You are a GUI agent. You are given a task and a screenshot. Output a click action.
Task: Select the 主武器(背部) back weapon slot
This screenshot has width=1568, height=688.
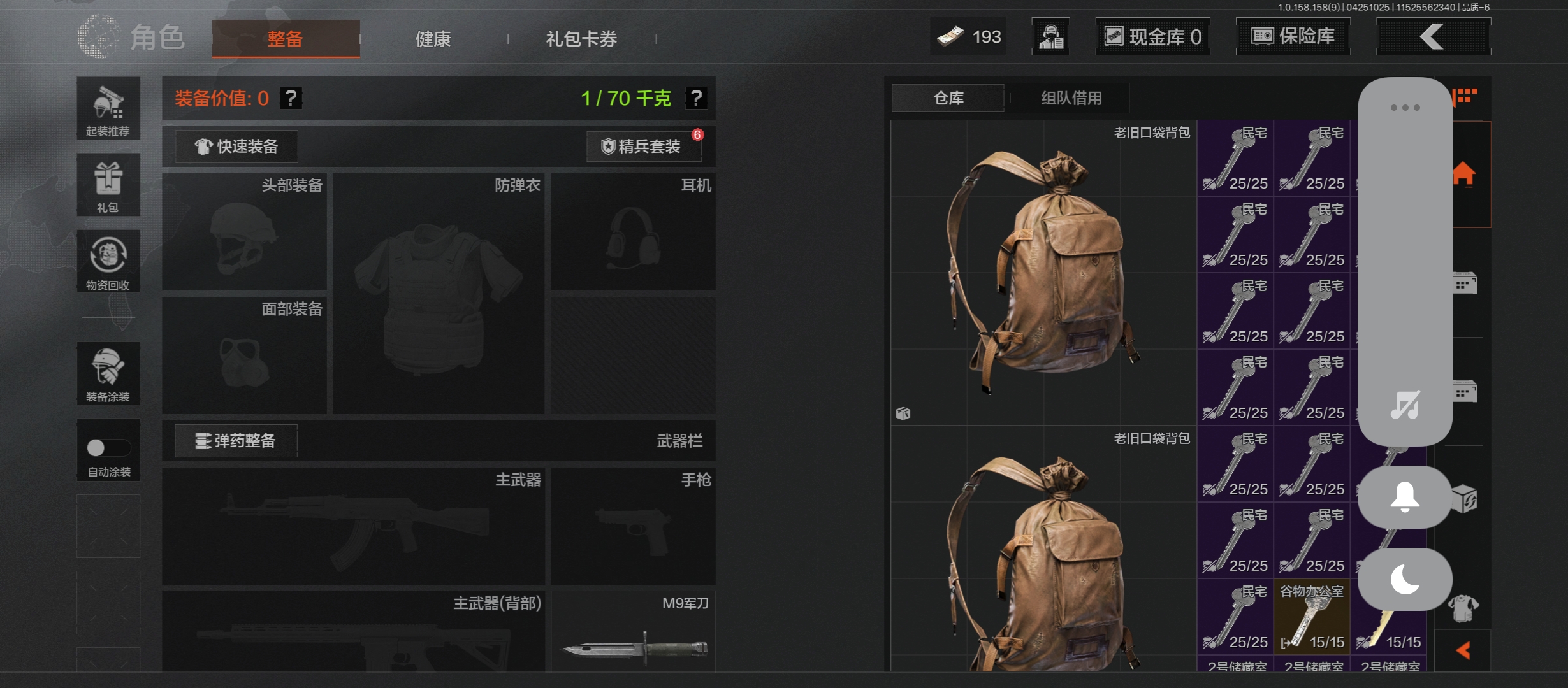tap(354, 631)
